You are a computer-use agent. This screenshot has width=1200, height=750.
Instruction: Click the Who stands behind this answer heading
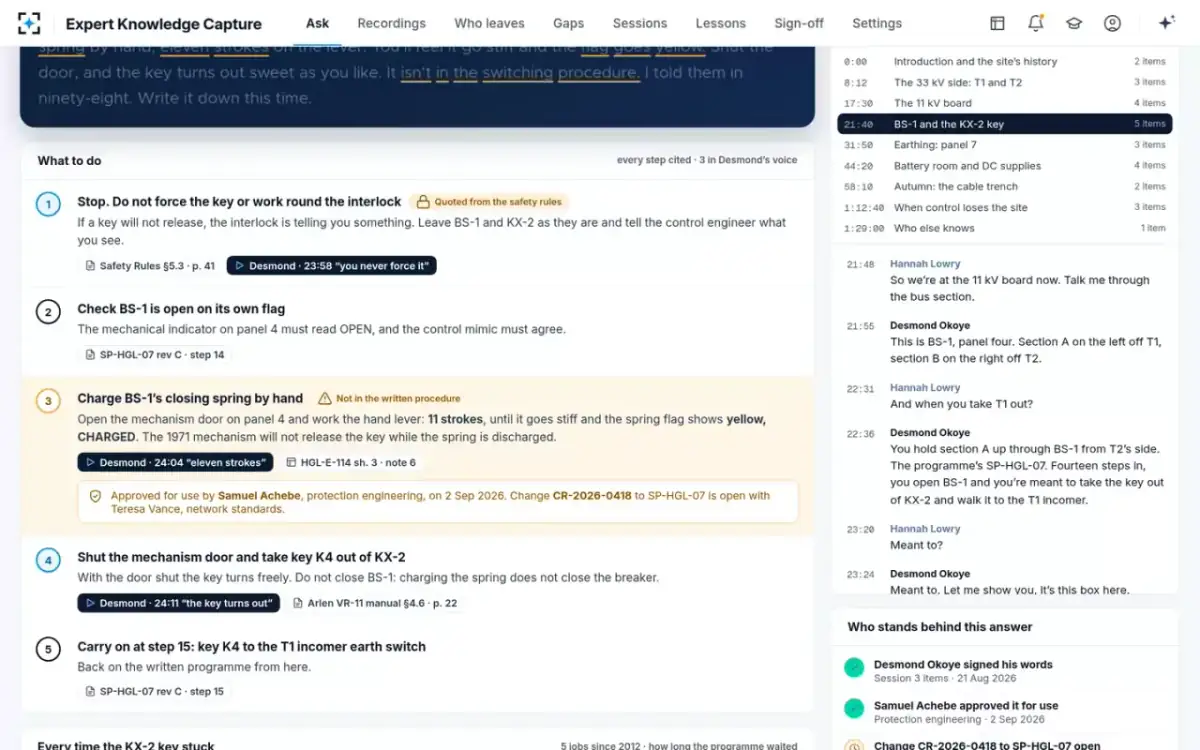pyautogui.click(x=940, y=627)
